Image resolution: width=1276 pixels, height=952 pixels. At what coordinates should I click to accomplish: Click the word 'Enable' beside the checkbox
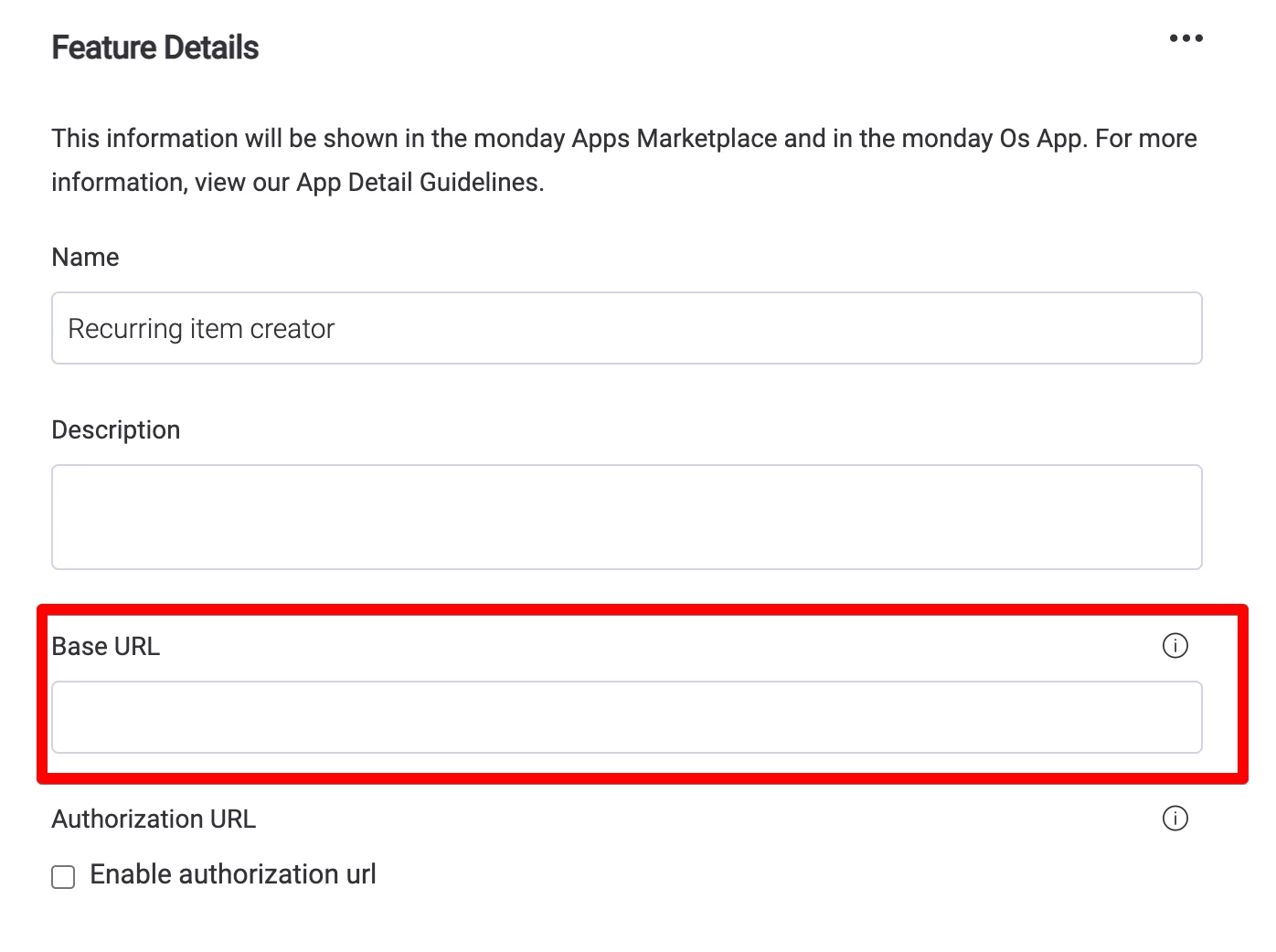(x=131, y=874)
